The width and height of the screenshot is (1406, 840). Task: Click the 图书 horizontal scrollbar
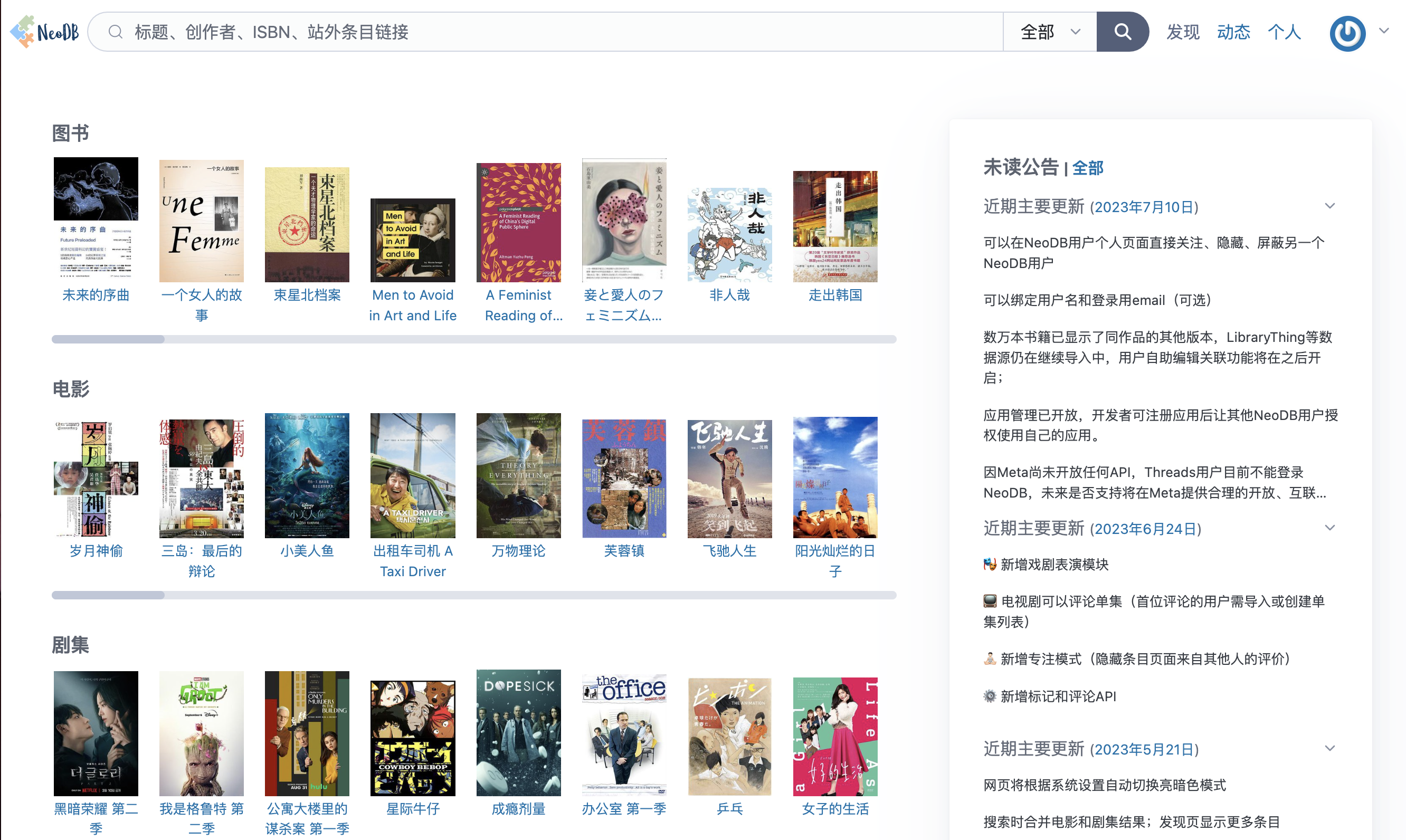point(474,339)
